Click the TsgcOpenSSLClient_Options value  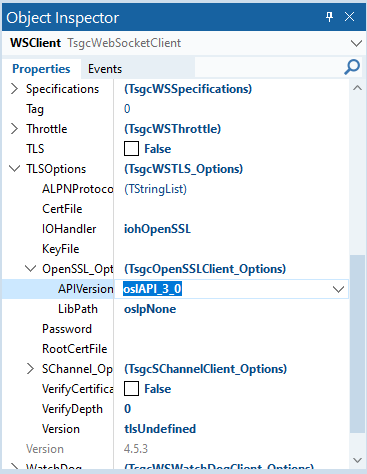coord(205,269)
